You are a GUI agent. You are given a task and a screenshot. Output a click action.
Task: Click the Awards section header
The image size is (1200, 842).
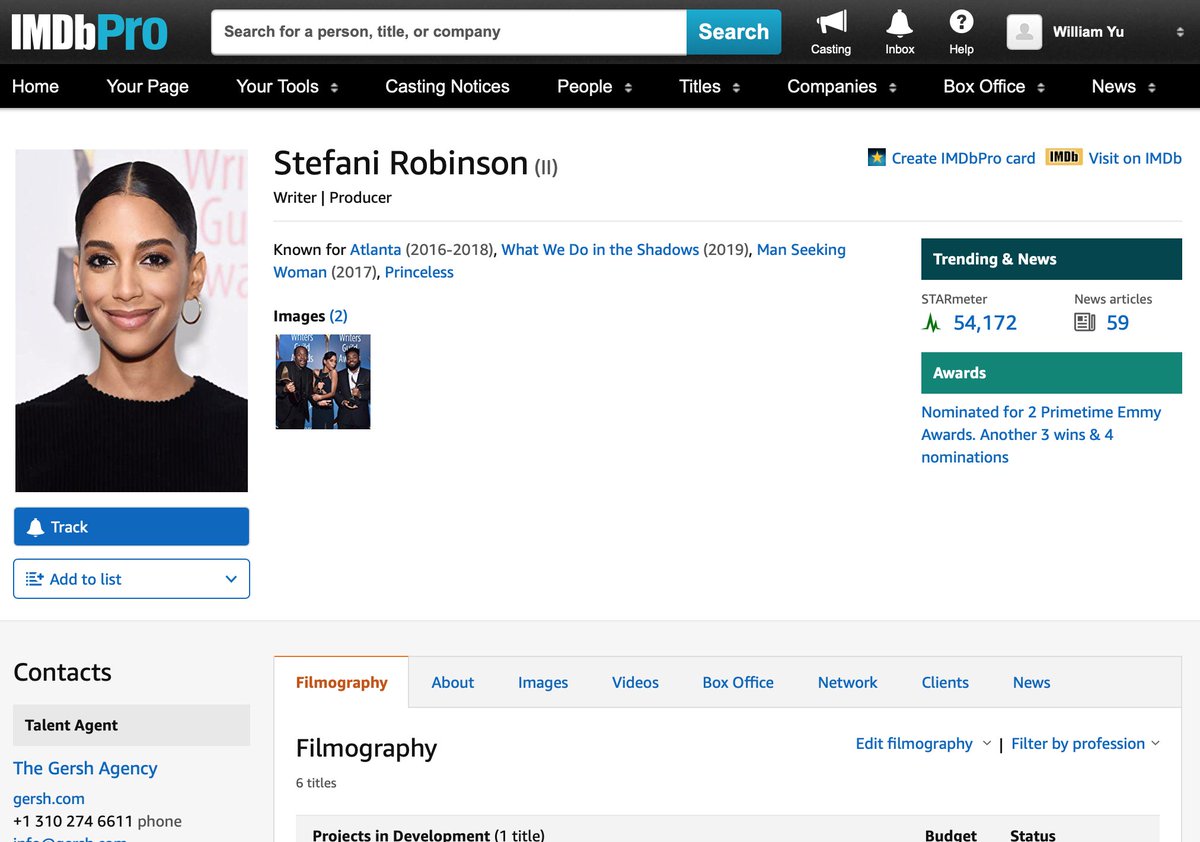coord(1051,373)
